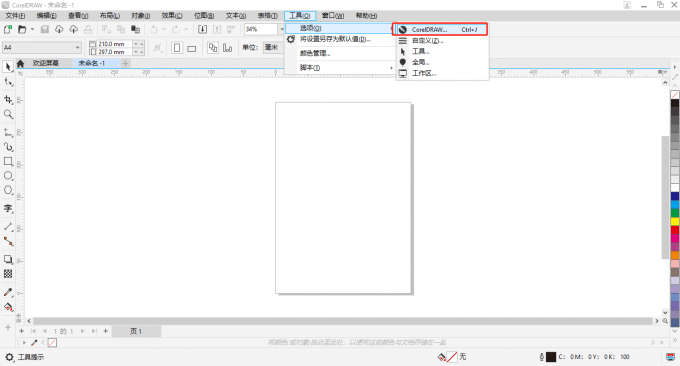Open the zoom level 34% dropdown
Image resolution: width=680 pixels, height=366 pixels.
click(282, 29)
